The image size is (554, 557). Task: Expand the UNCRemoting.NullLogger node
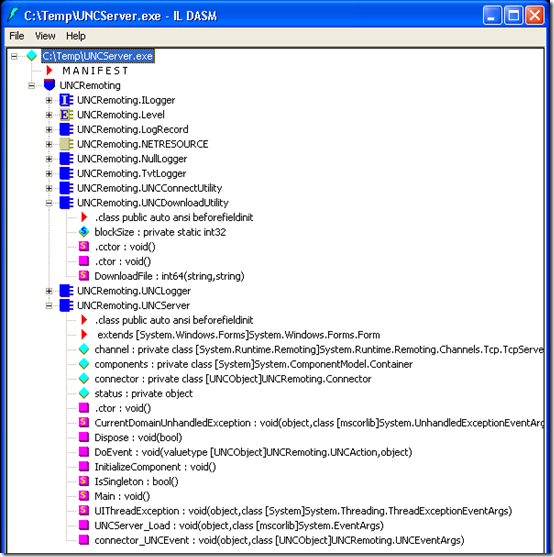[x=49, y=159]
